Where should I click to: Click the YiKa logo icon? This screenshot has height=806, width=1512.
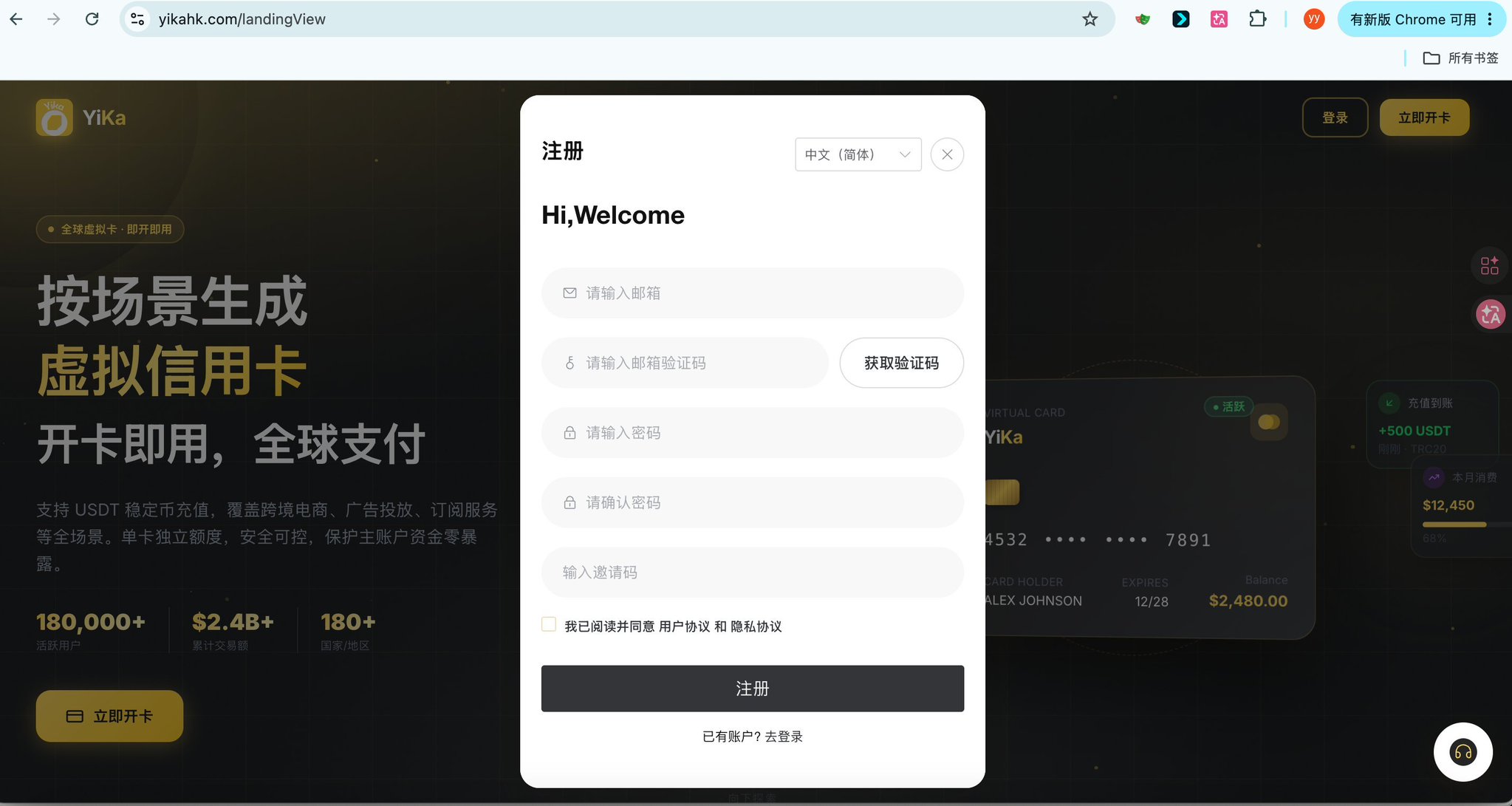pos(54,117)
